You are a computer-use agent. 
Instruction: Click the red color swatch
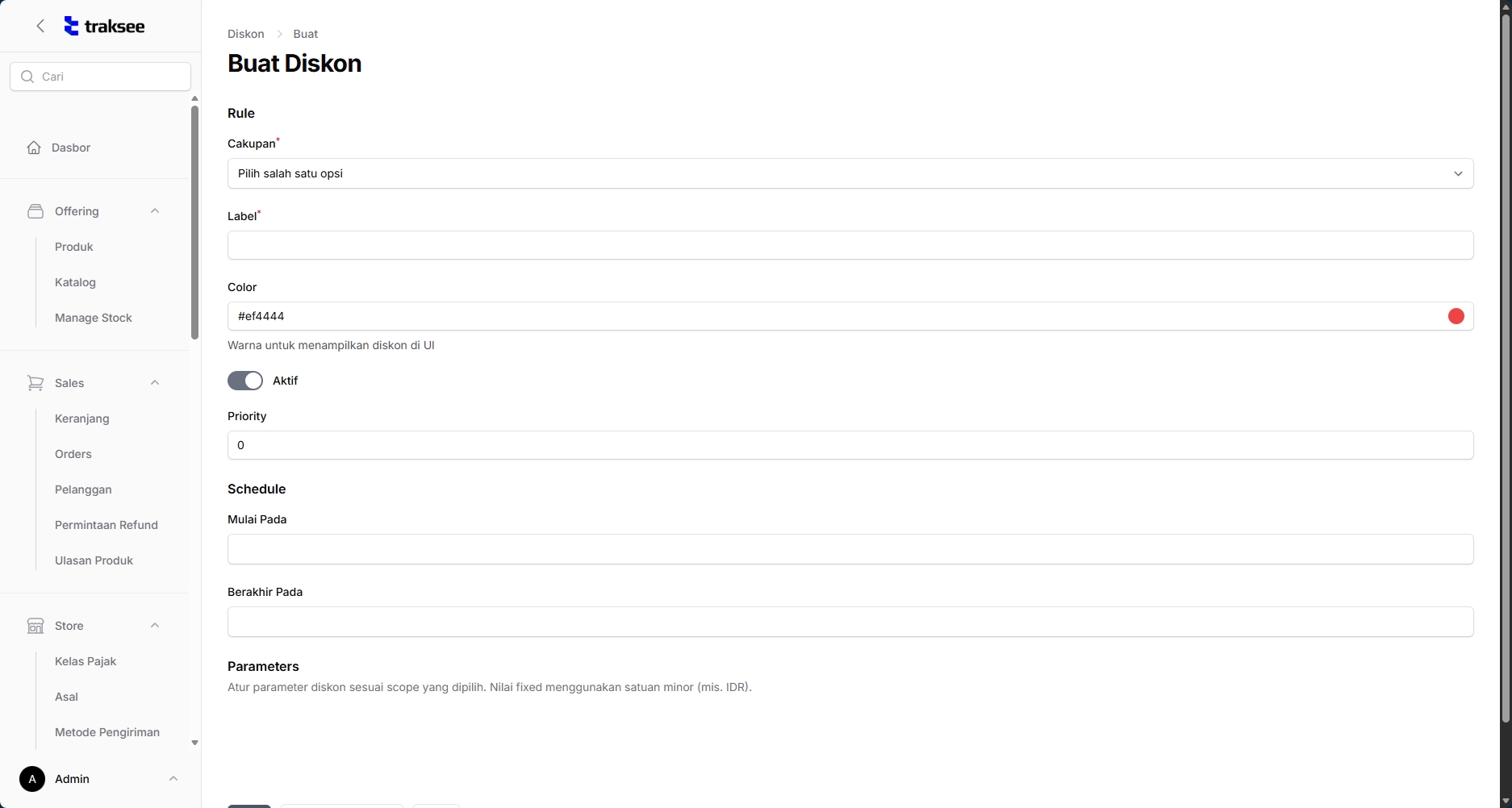1456,316
